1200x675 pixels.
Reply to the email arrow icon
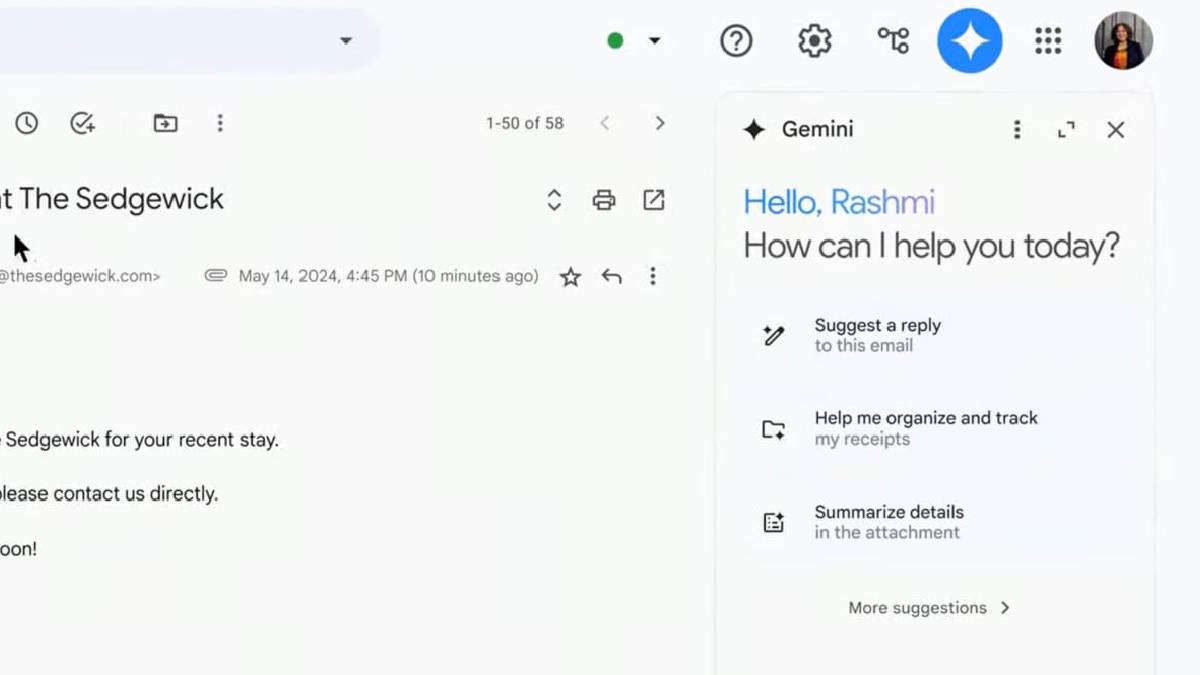point(612,276)
